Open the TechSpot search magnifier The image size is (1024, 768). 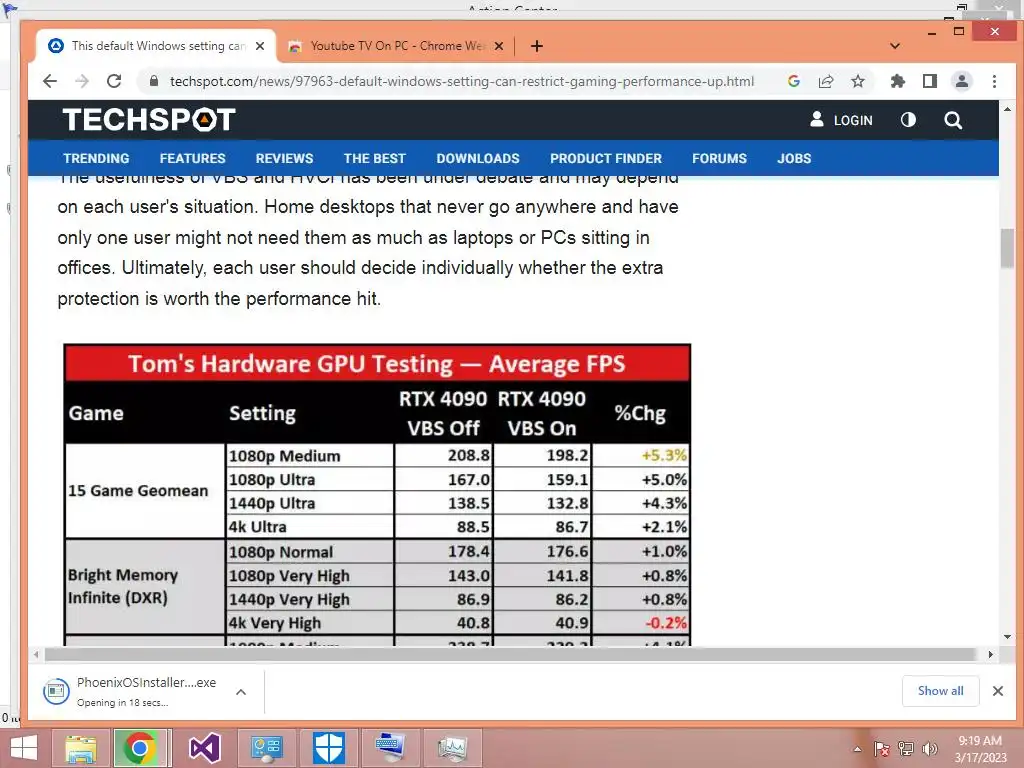pos(953,120)
